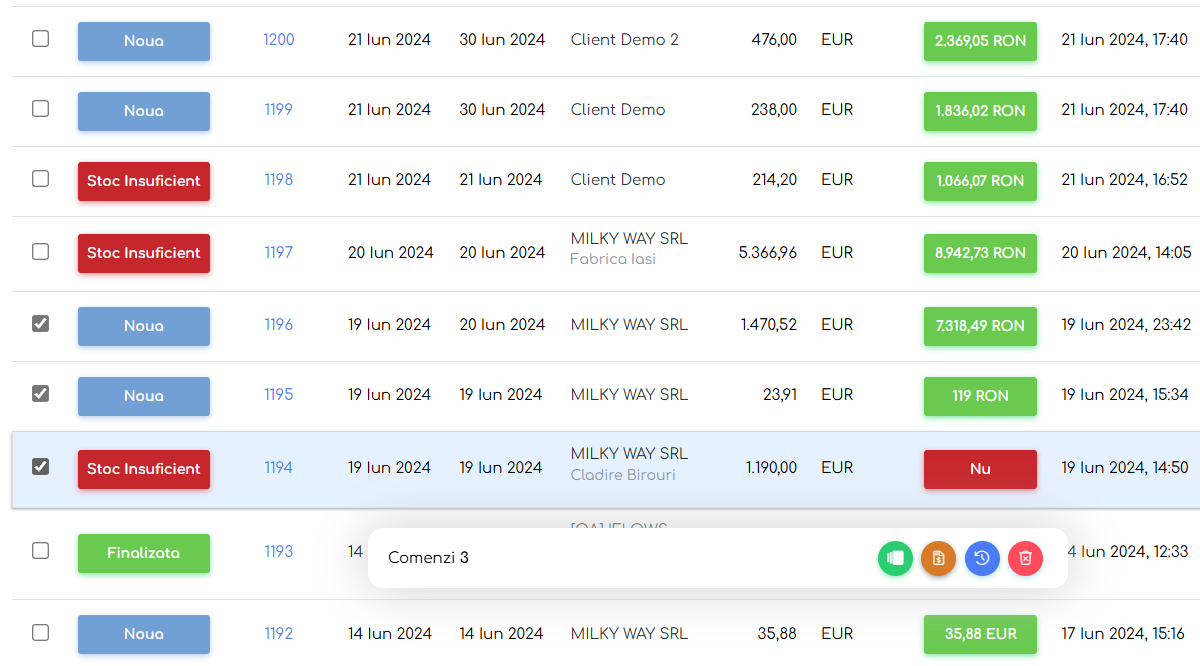
Task: Click the red trash delete icon
Action: coord(1025,558)
